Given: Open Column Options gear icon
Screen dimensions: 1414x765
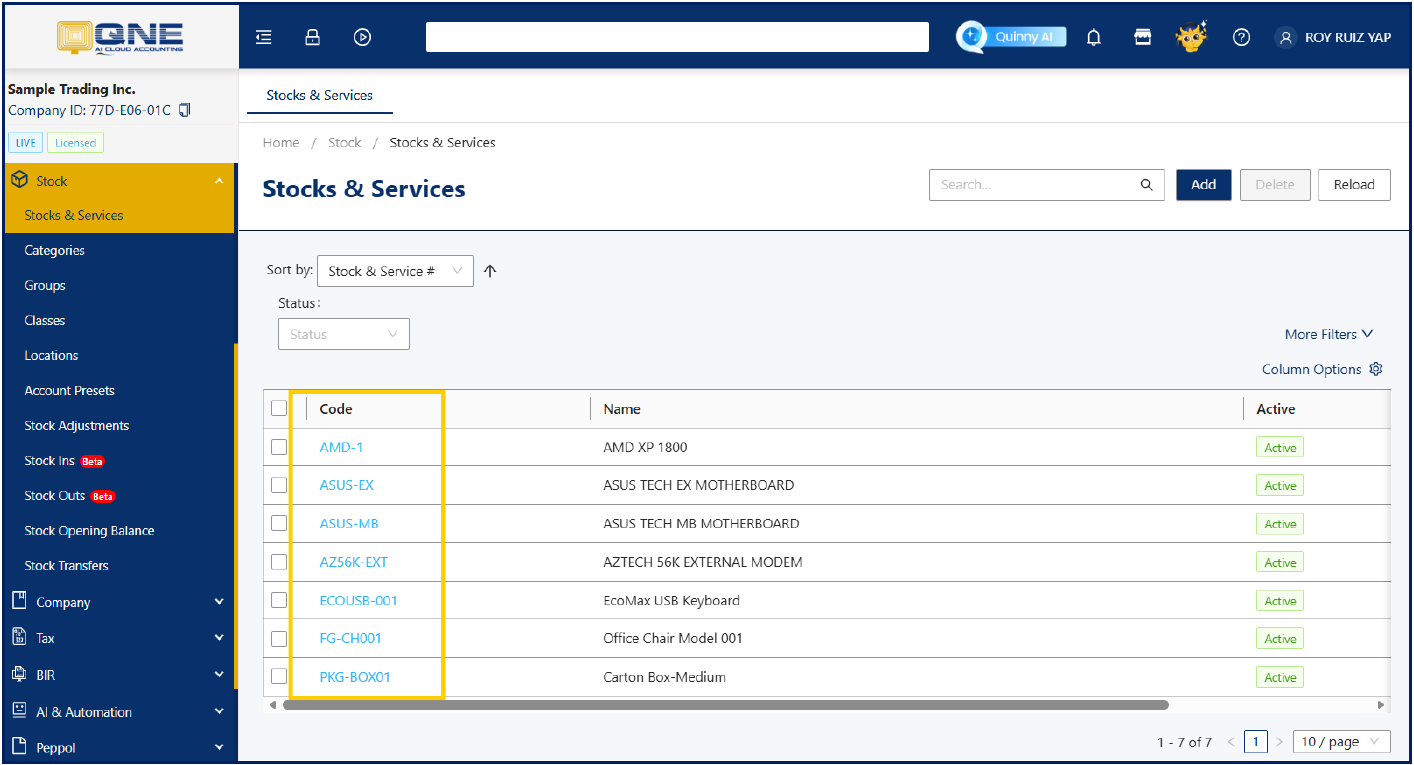Looking at the screenshot, I should coord(1376,369).
